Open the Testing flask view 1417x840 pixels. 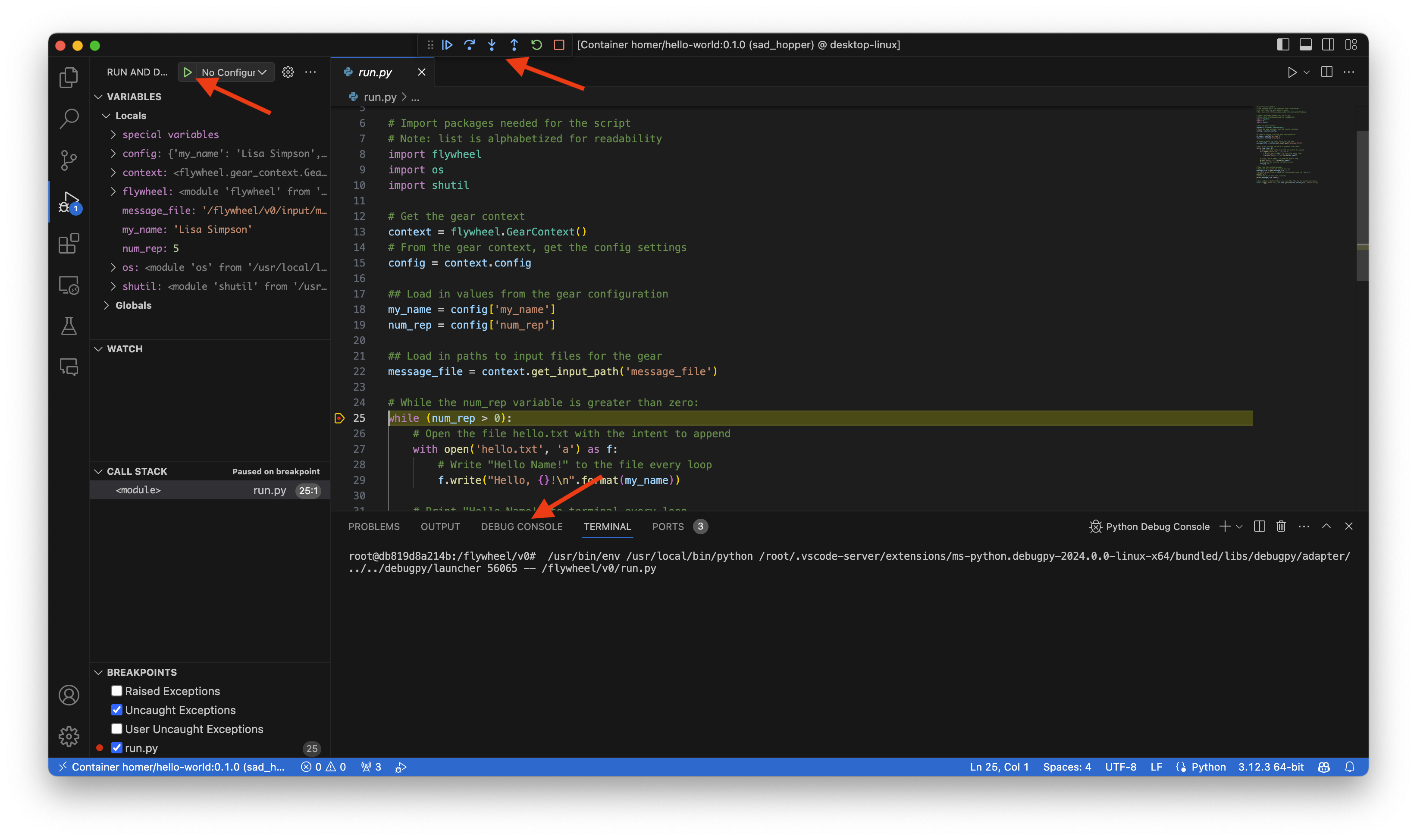click(x=69, y=326)
